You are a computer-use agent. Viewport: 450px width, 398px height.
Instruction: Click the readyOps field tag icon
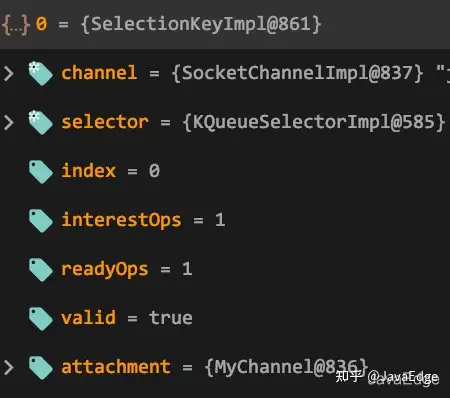pos(41,270)
